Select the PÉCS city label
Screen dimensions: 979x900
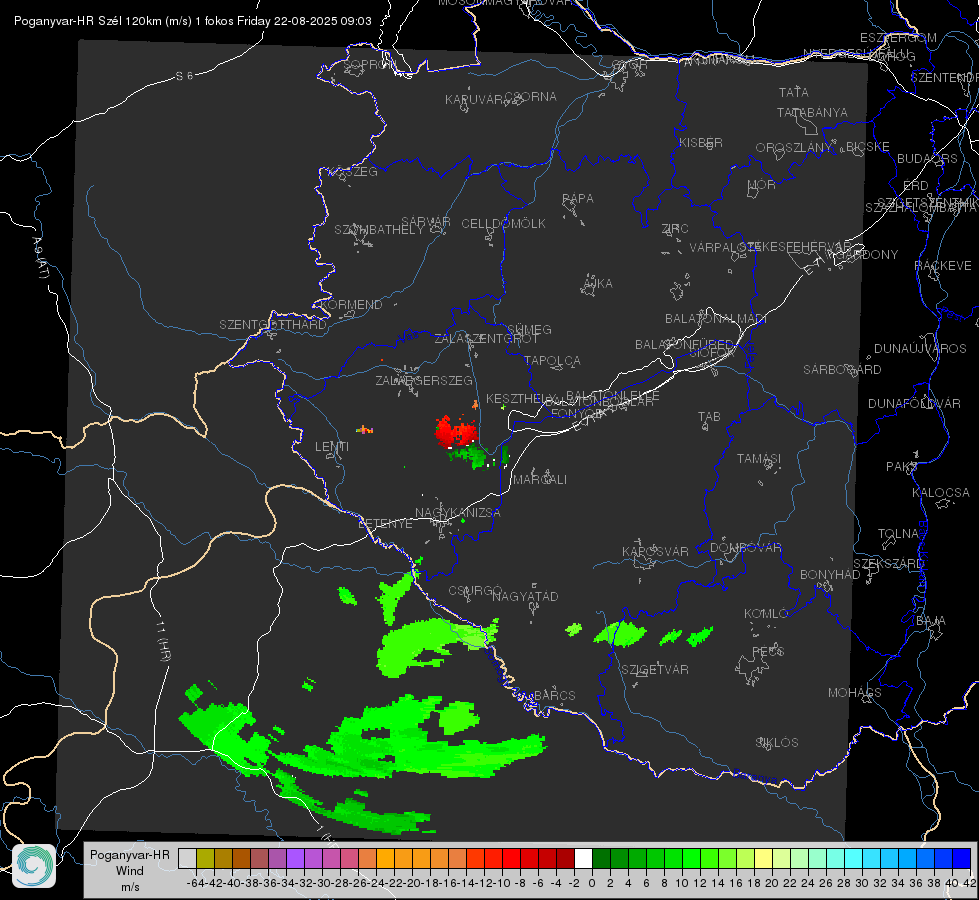coord(767,652)
